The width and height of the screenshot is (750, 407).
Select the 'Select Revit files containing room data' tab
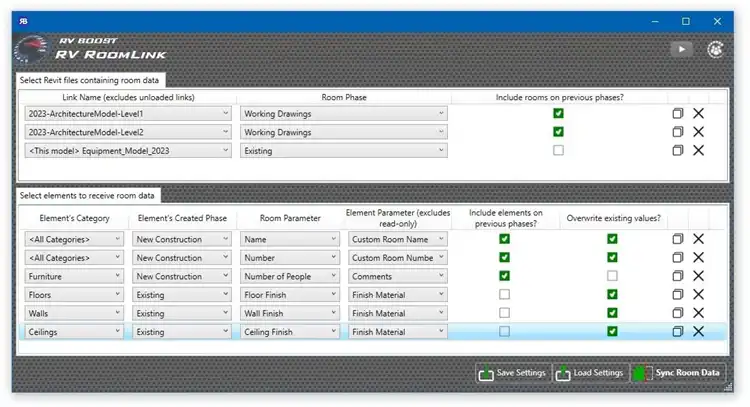[89, 80]
